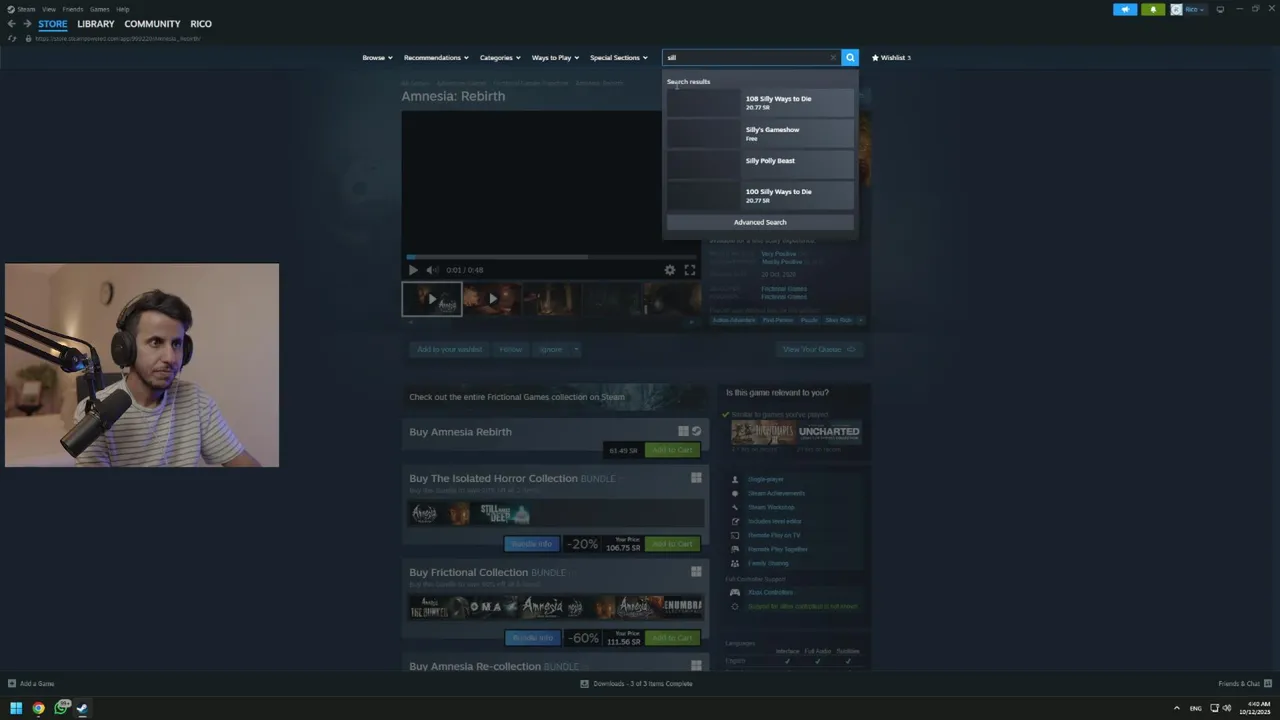Open the Rico account dropdown
The height and width of the screenshot is (720, 1280).
pyautogui.click(x=1194, y=9)
